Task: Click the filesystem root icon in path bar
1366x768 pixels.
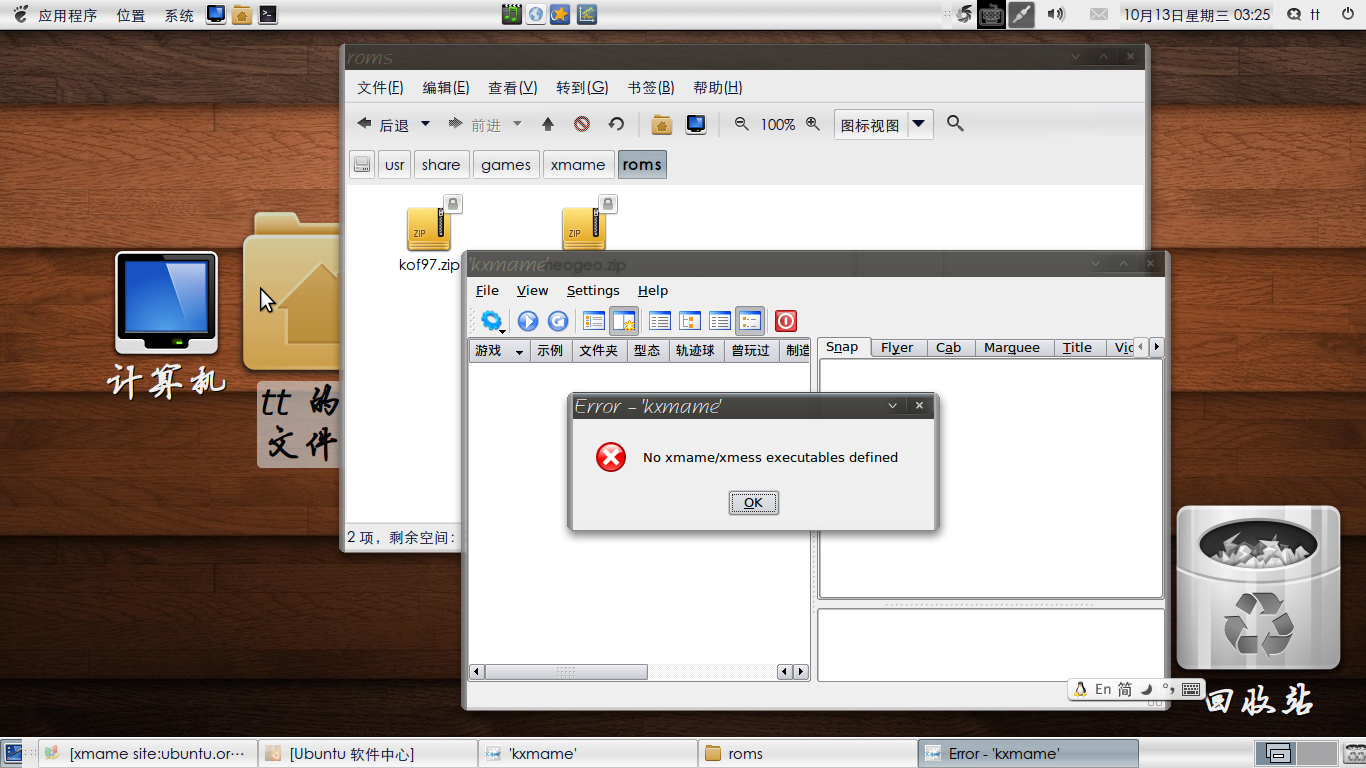Action: 362,165
